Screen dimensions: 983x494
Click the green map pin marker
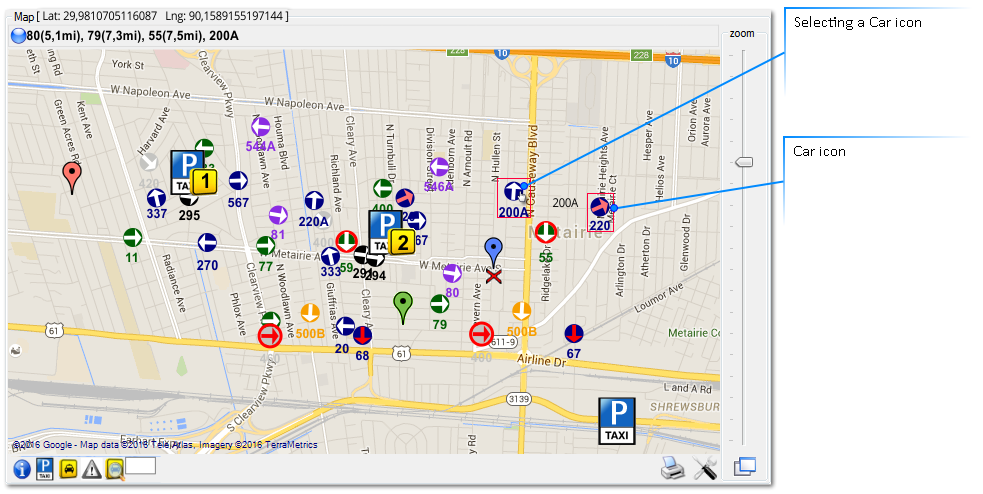(x=404, y=308)
